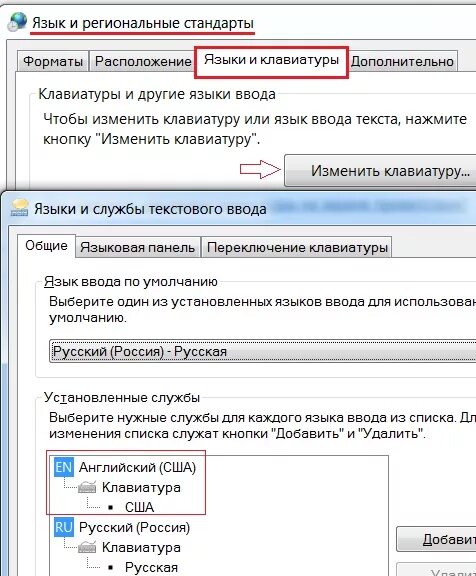Click the Языки и службы текстового ввода title

[x=150, y=209]
